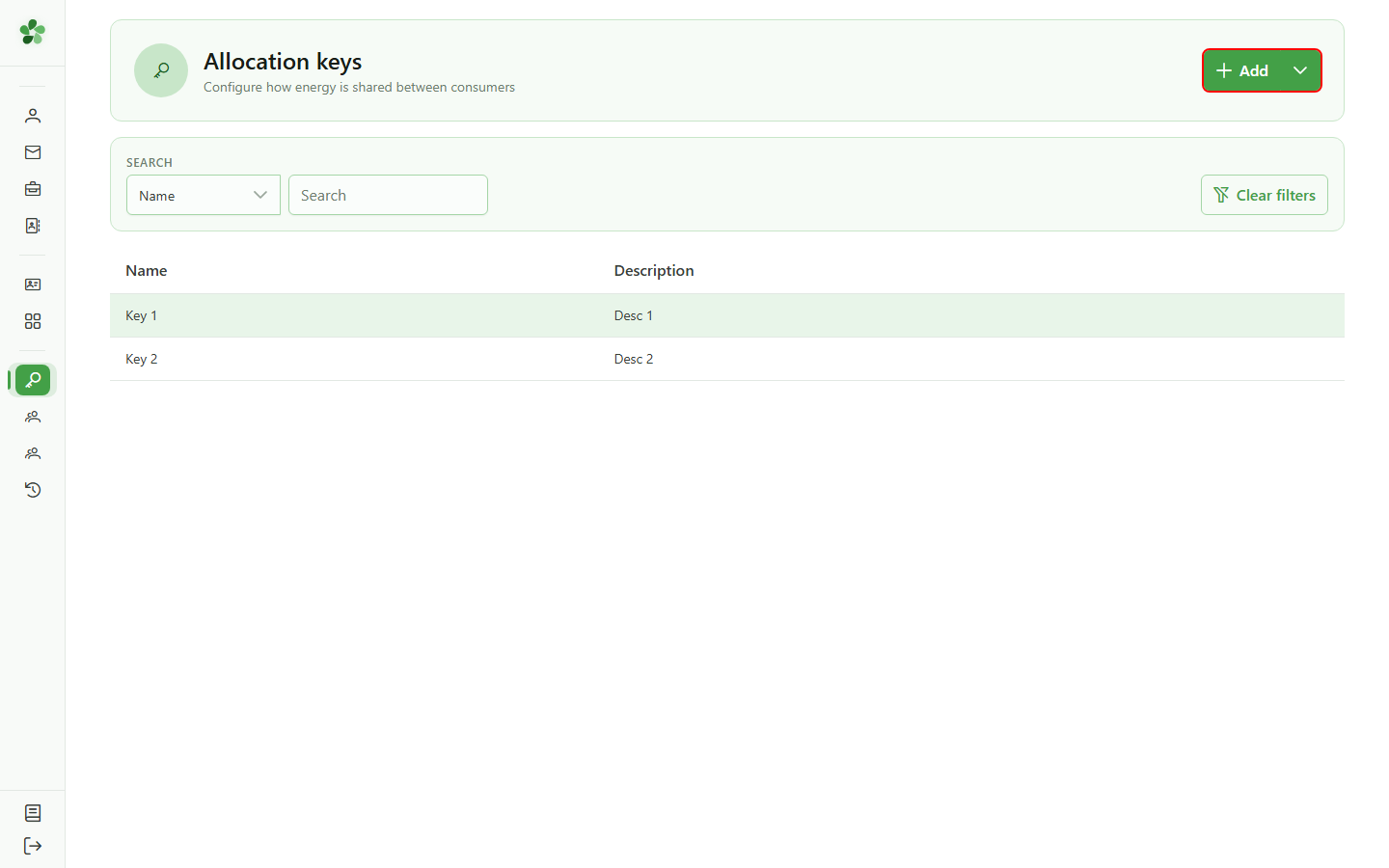Select the Key 2 row
1389x868 pixels.
[727, 359]
